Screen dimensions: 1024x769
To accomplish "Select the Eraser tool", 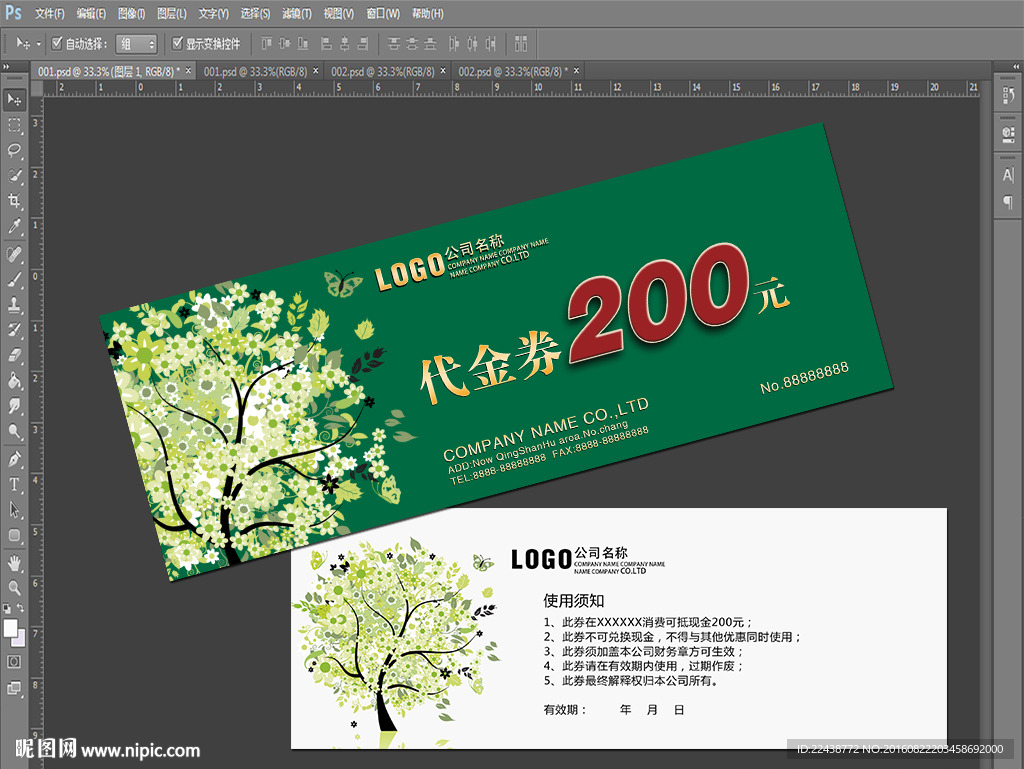I will coord(14,356).
